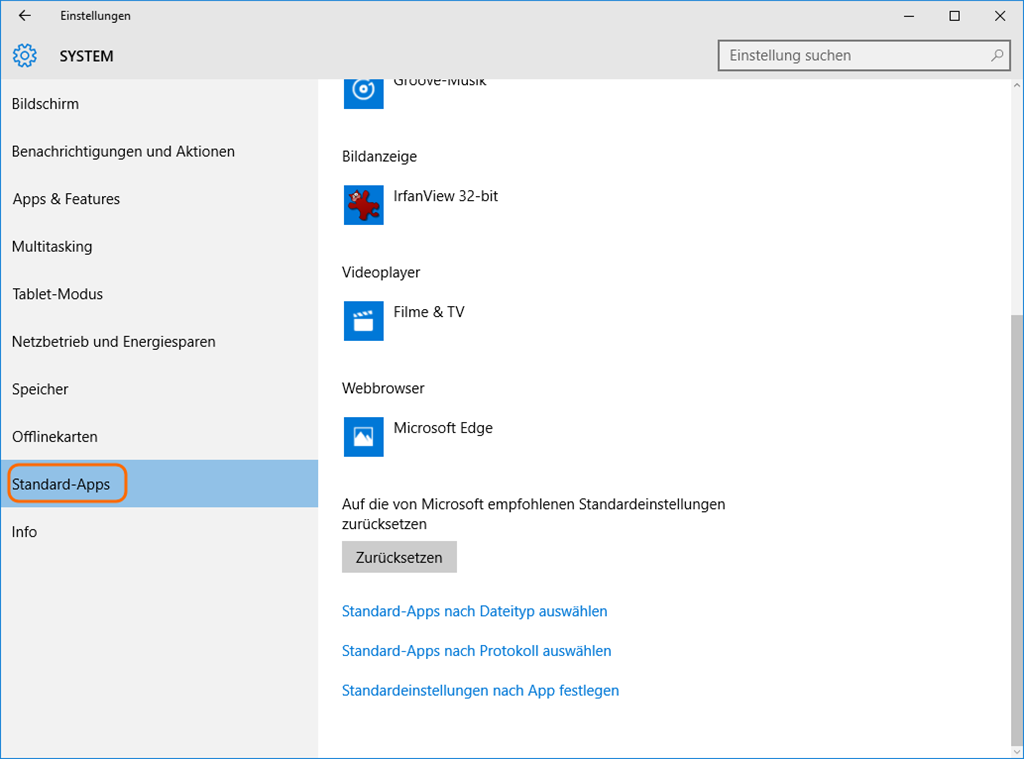Click the Groove-Musik app icon
This screenshot has width=1024, height=759.
click(363, 92)
